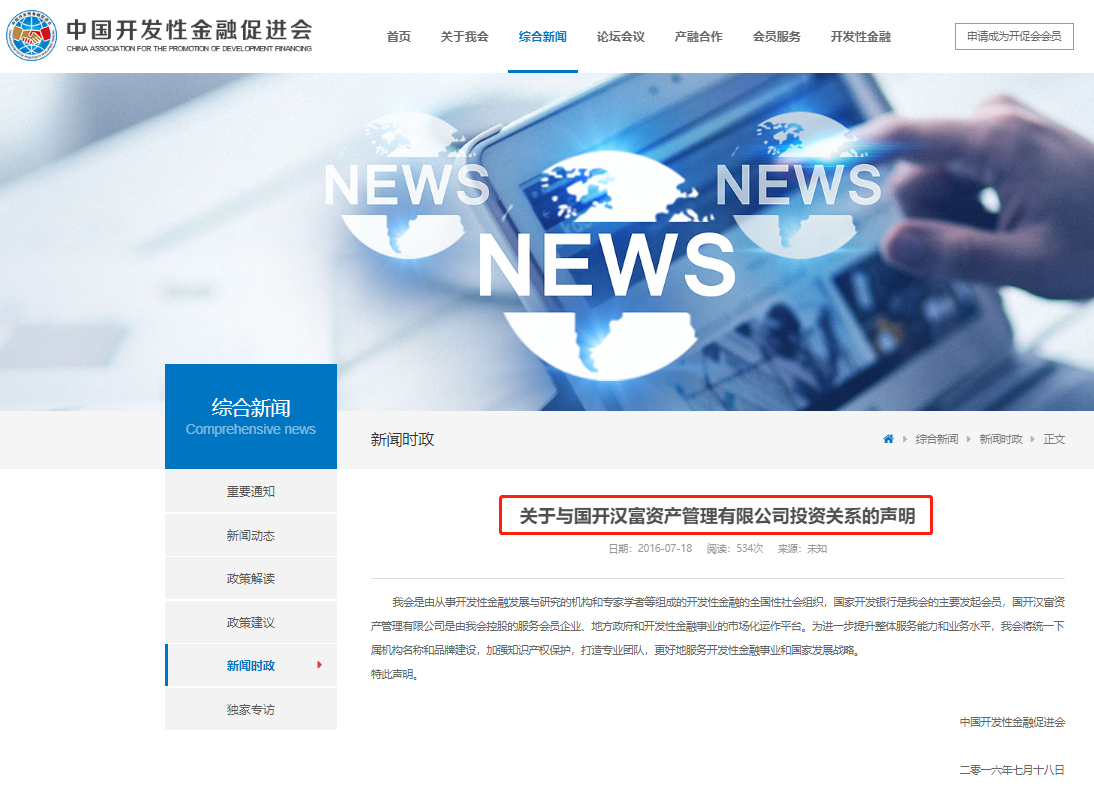The image size is (1094, 788).
Task: Click the 申请成为开促会会员 button
Action: tap(1014, 35)
